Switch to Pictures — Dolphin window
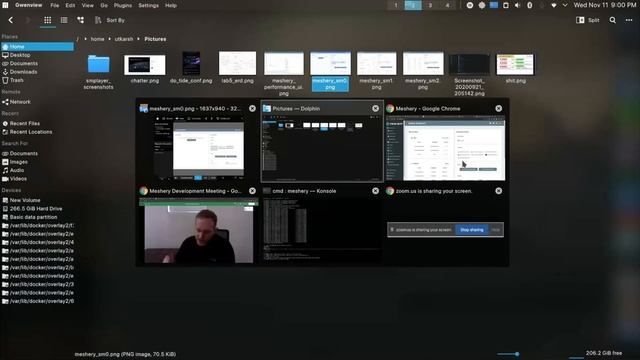Viewport: 640px width, 360px height. [322, 142]
